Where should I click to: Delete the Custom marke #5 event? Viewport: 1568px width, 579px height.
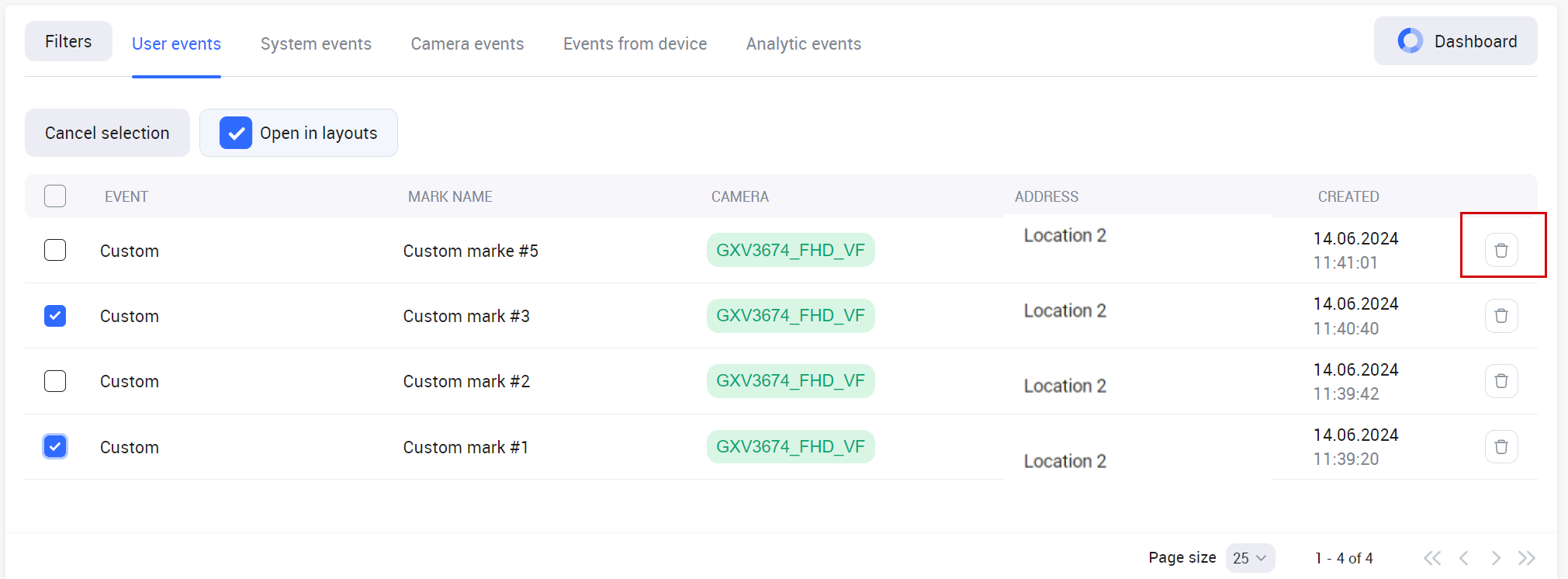[1501, 250]
